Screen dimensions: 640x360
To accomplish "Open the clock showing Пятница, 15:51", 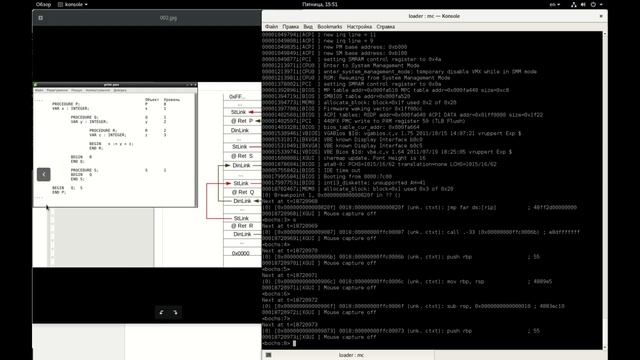I will pyautogui.click(x=320, y=4).
